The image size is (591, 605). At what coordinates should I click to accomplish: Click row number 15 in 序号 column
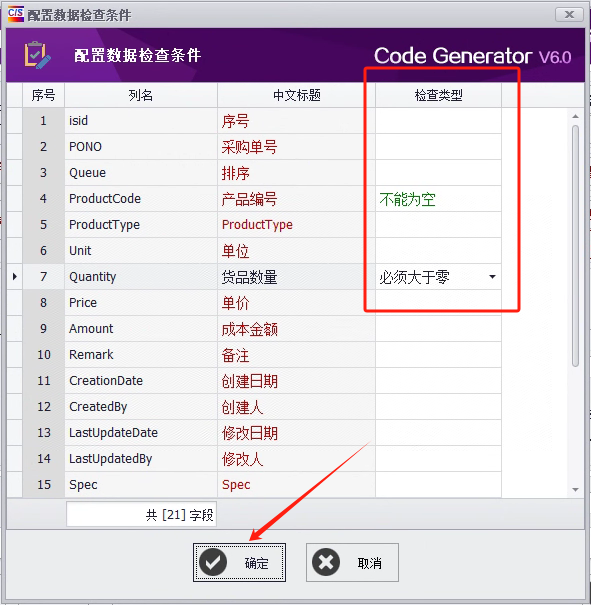coord(44,485)
